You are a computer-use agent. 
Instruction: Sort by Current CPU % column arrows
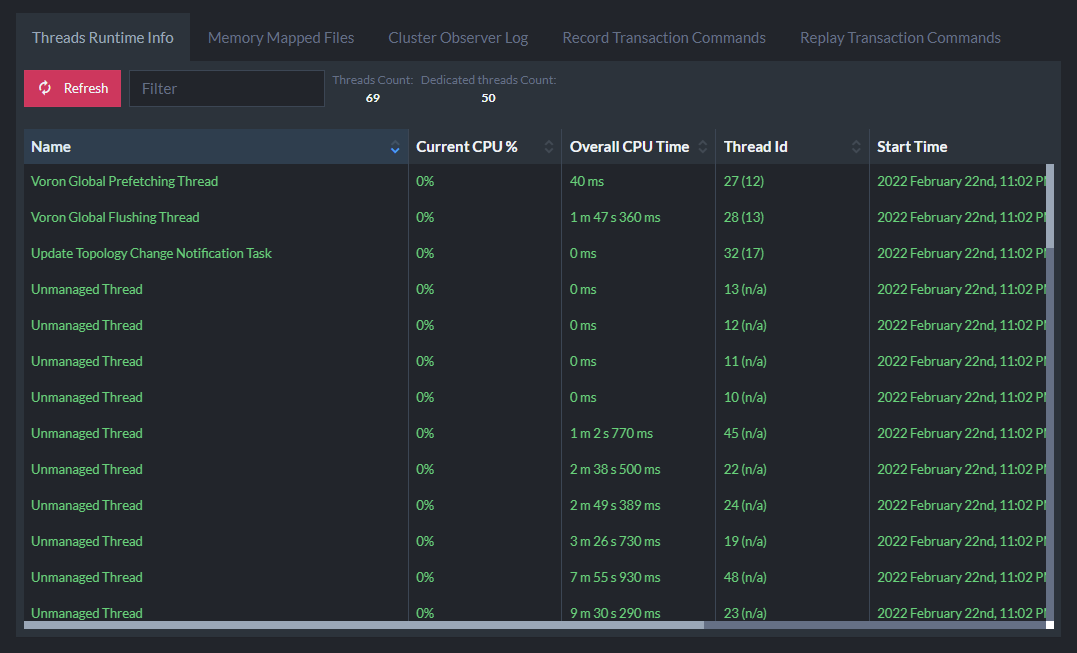pos(549,147)
